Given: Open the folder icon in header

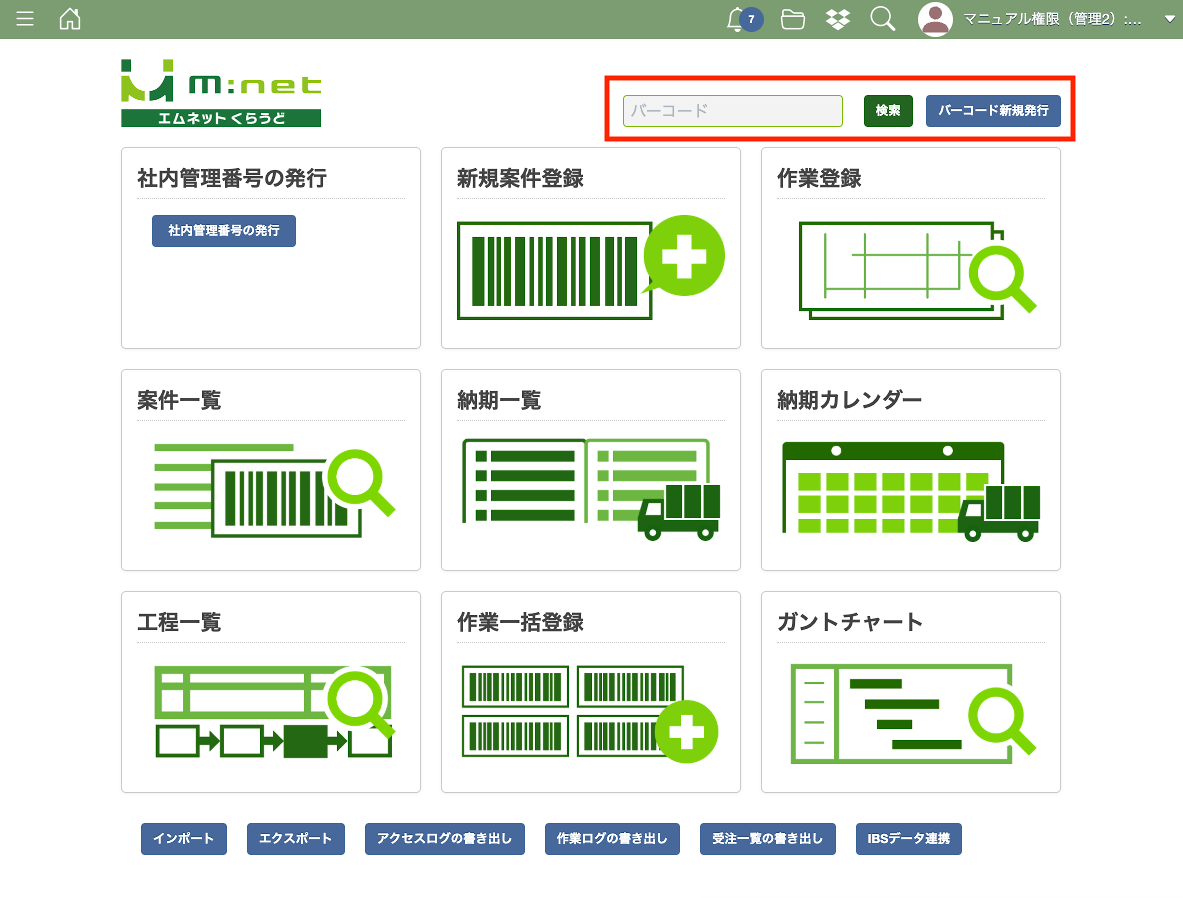Looking at the screenshot, I should click(793, 19).
